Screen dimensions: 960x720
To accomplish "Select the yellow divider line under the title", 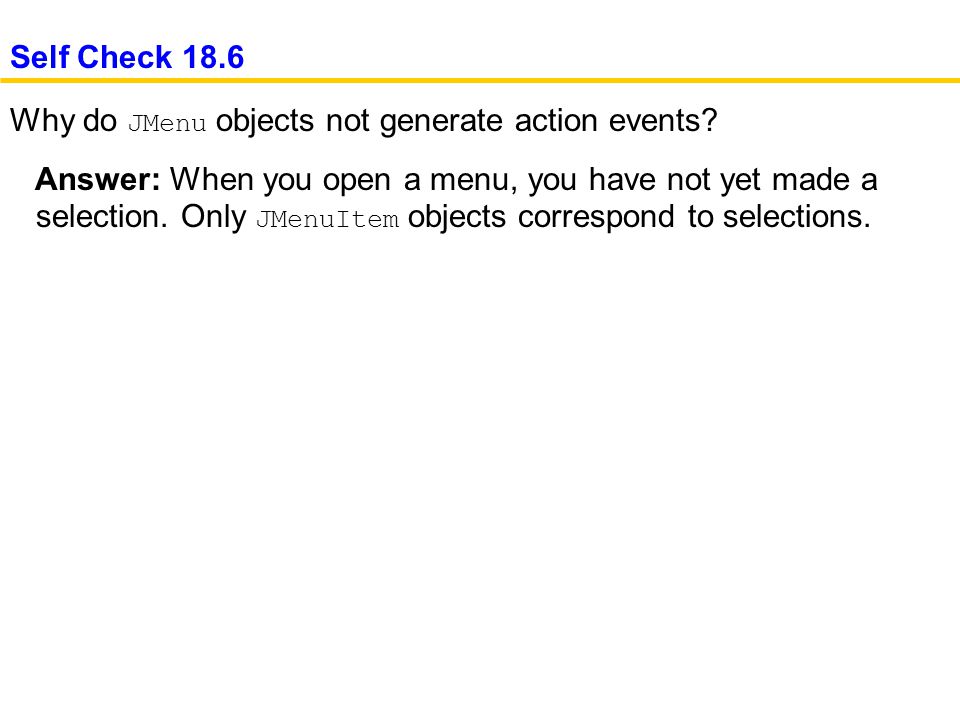I will (480, 80).
